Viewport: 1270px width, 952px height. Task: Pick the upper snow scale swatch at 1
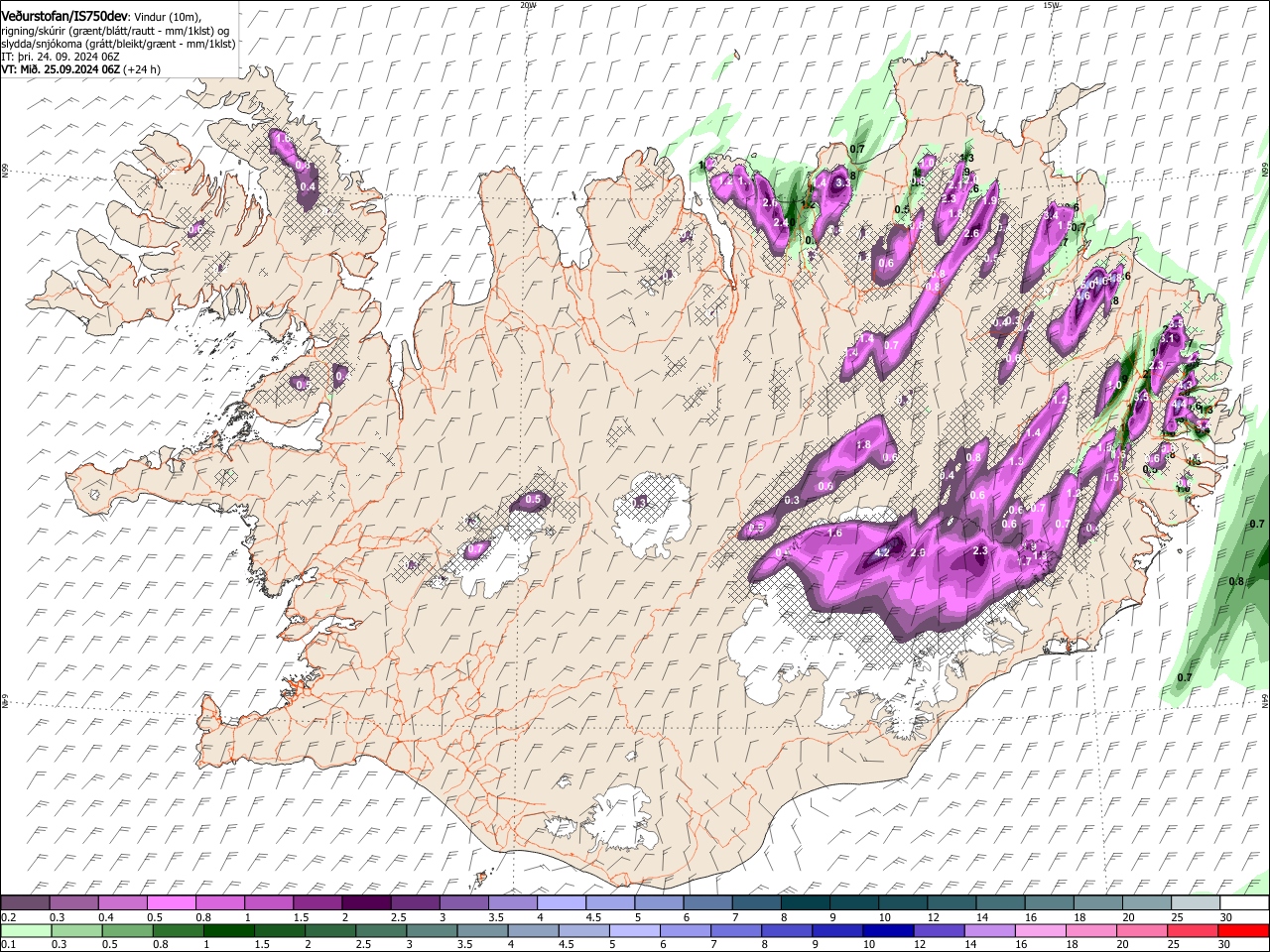[x=269, y=902]
